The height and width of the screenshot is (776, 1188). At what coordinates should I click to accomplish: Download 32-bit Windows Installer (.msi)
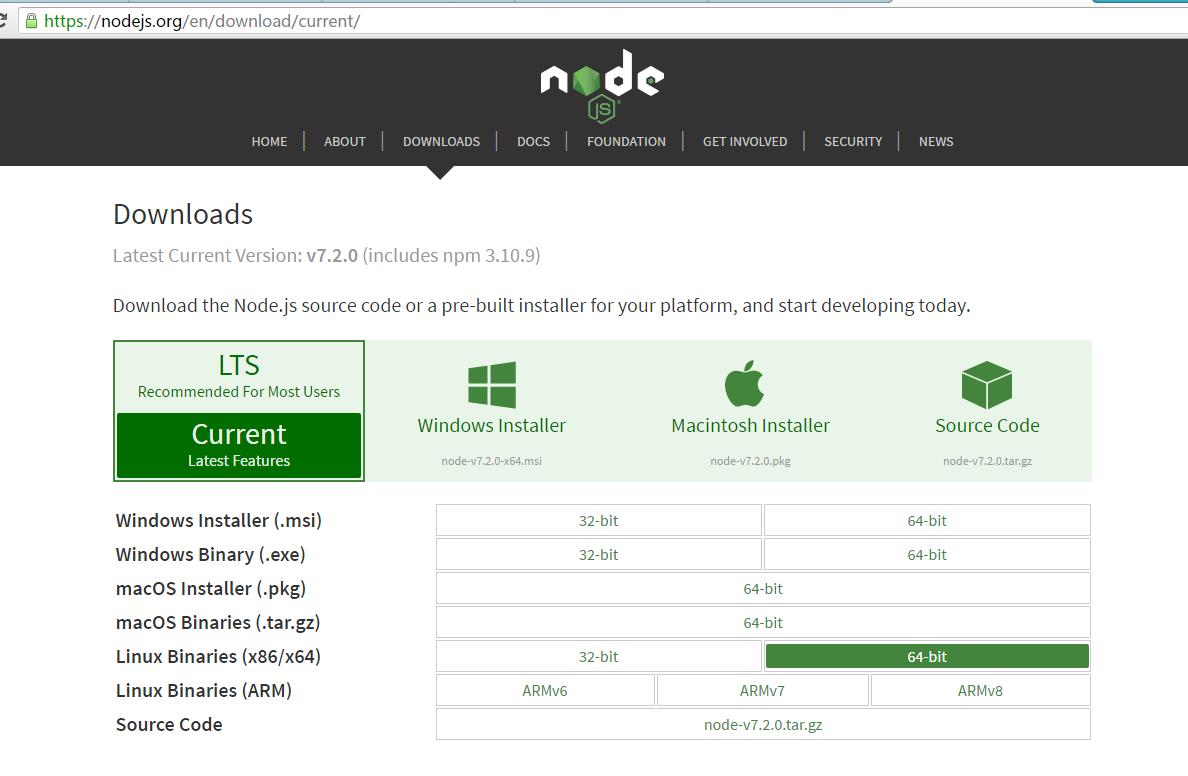coord(599,521)
